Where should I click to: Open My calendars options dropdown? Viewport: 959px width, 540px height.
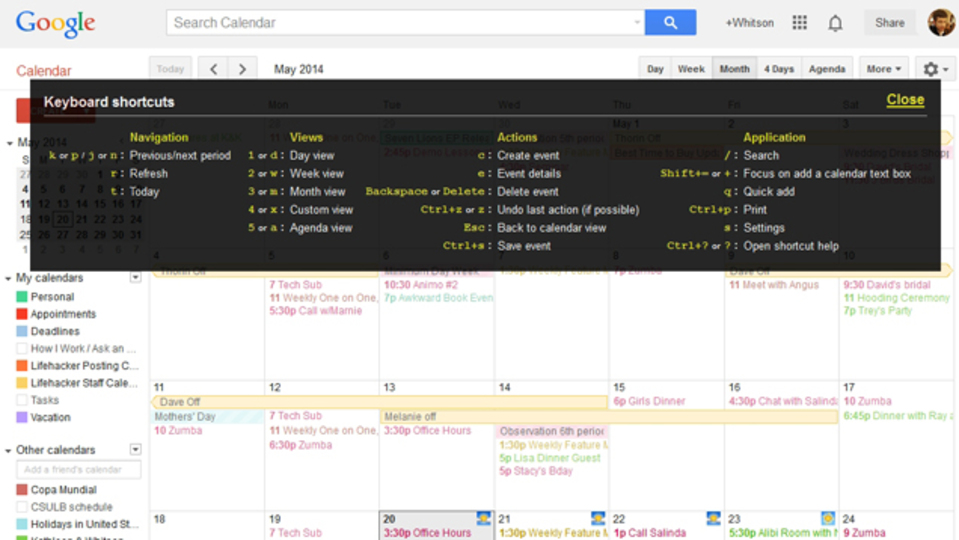tap(135, 278)
